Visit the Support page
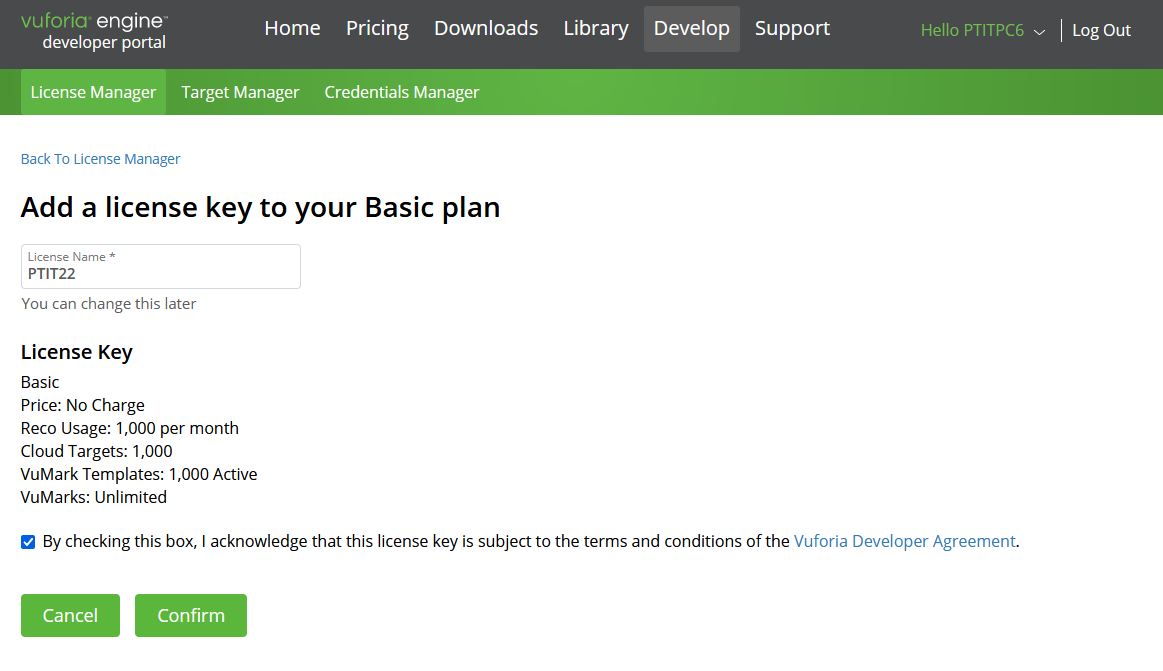The height and width of the screenshot is (671, 1163). click(x=792, y=28)
